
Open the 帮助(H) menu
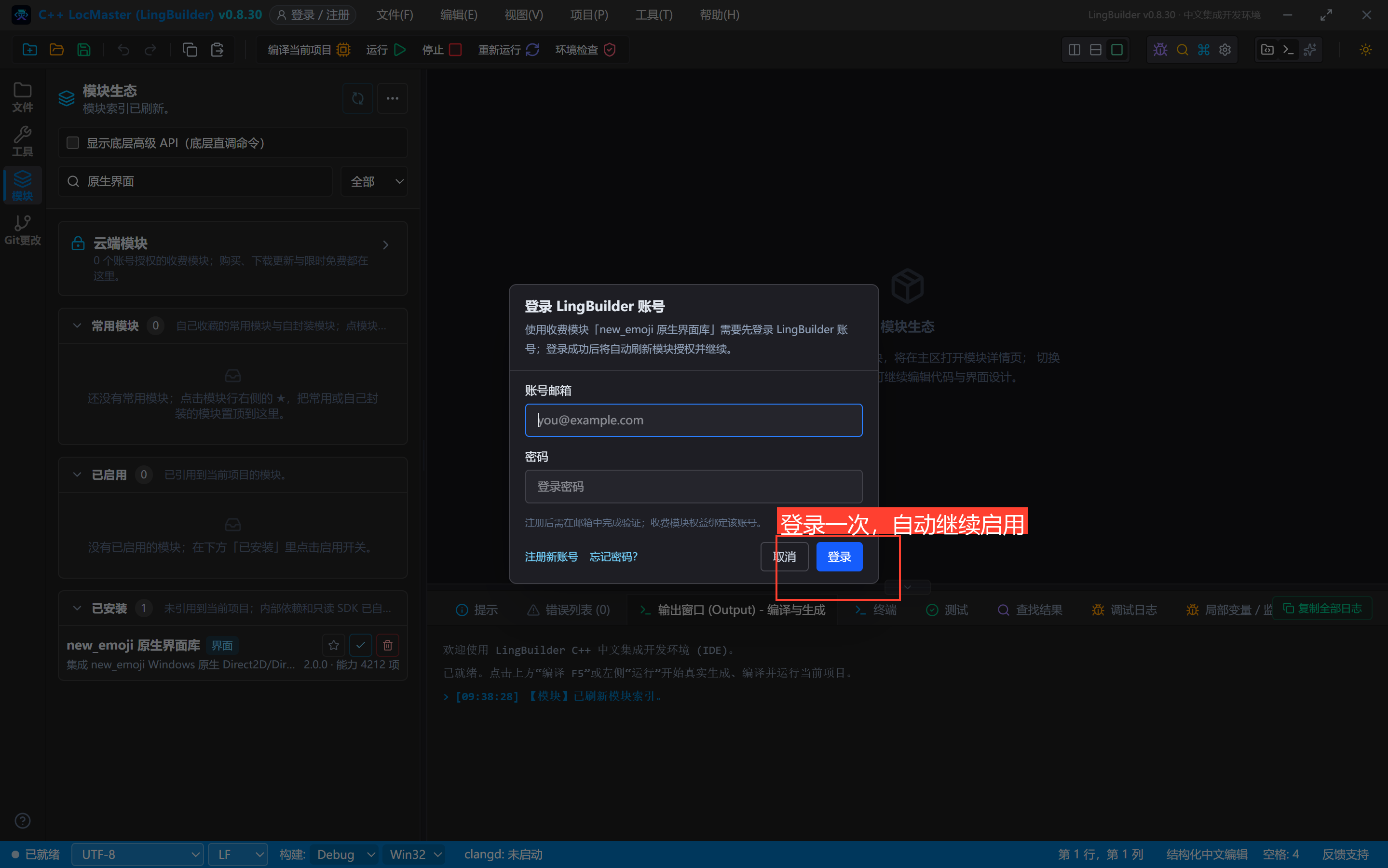tap(719, 15)
